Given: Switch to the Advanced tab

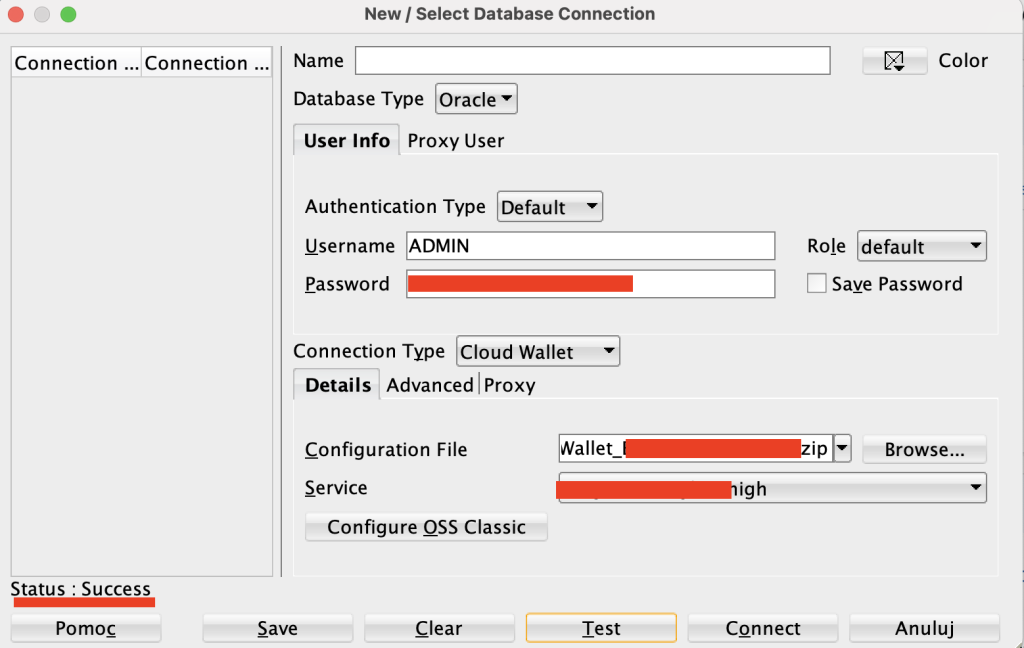Looking at the screenshot, I should tap(430, 385).
